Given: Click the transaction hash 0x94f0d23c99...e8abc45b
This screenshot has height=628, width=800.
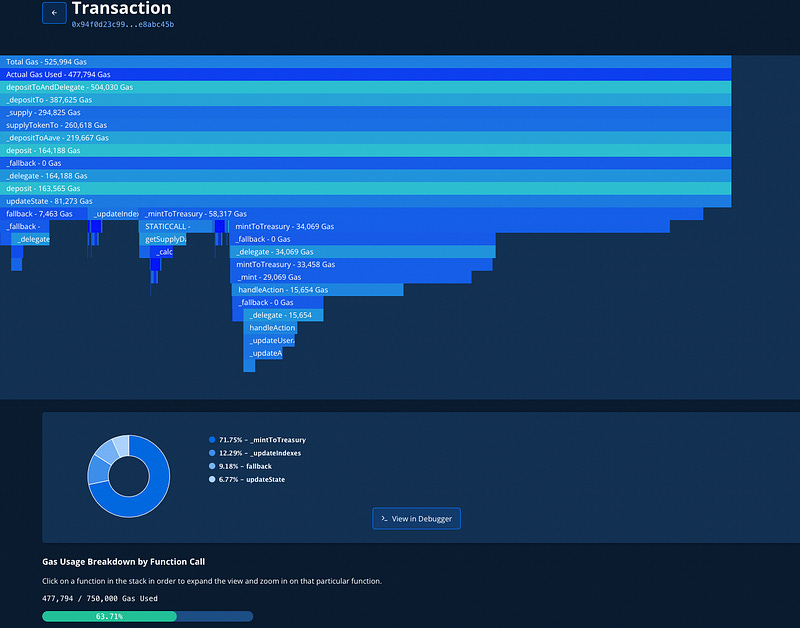Looking at the screenshot, I should (122, 24).
